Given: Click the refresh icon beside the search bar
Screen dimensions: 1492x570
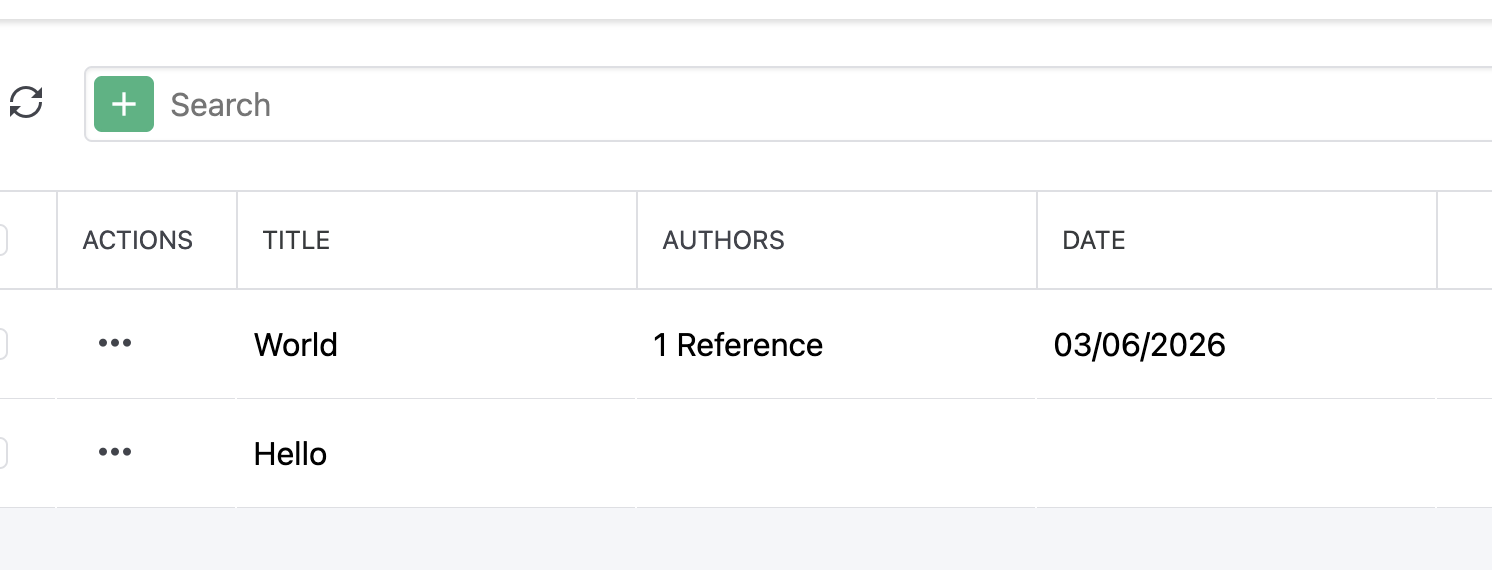Looking at the screenshot, I should click(x=26, y=103).
